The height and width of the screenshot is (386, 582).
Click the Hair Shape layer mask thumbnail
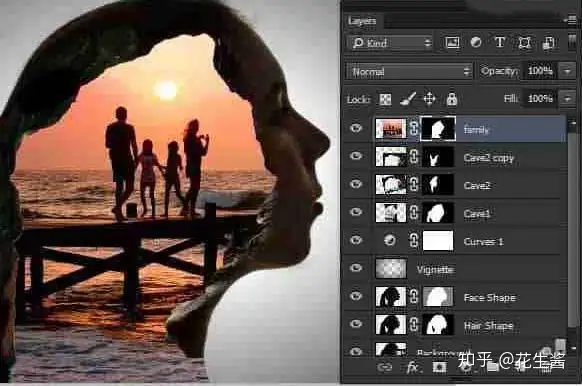point(438,324)
